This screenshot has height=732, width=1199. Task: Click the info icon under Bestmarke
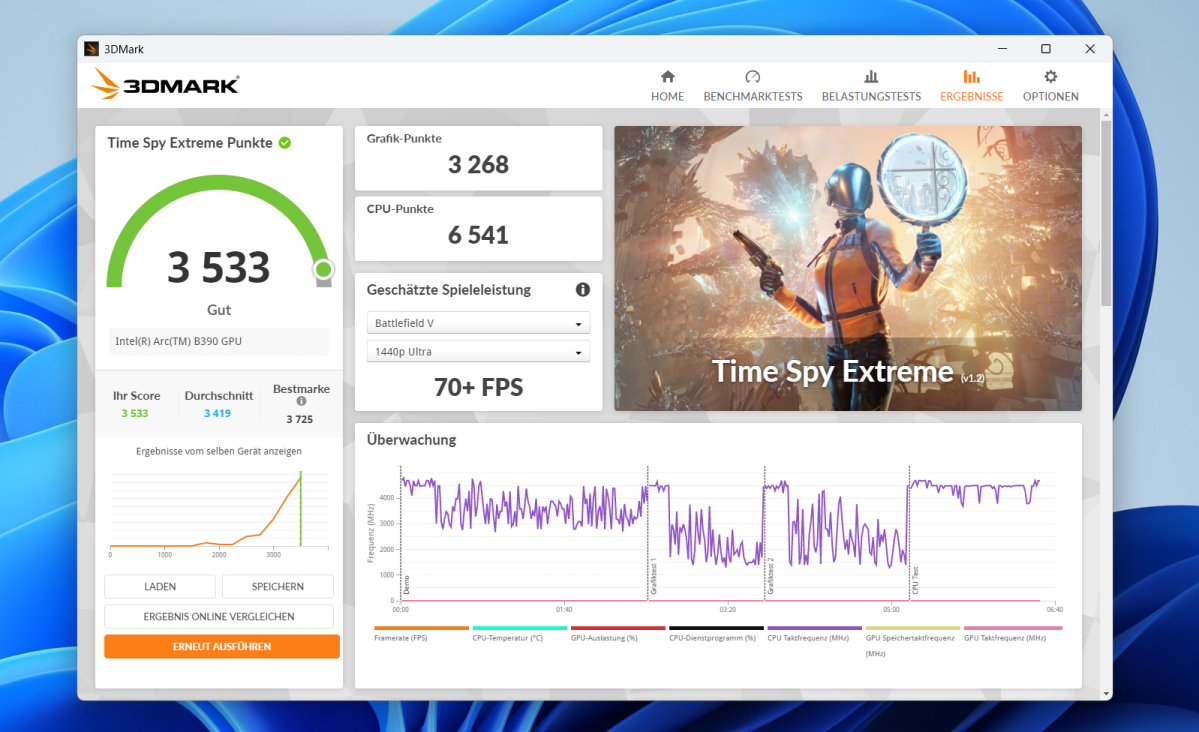pyautogui.click(x=301, y=401)
